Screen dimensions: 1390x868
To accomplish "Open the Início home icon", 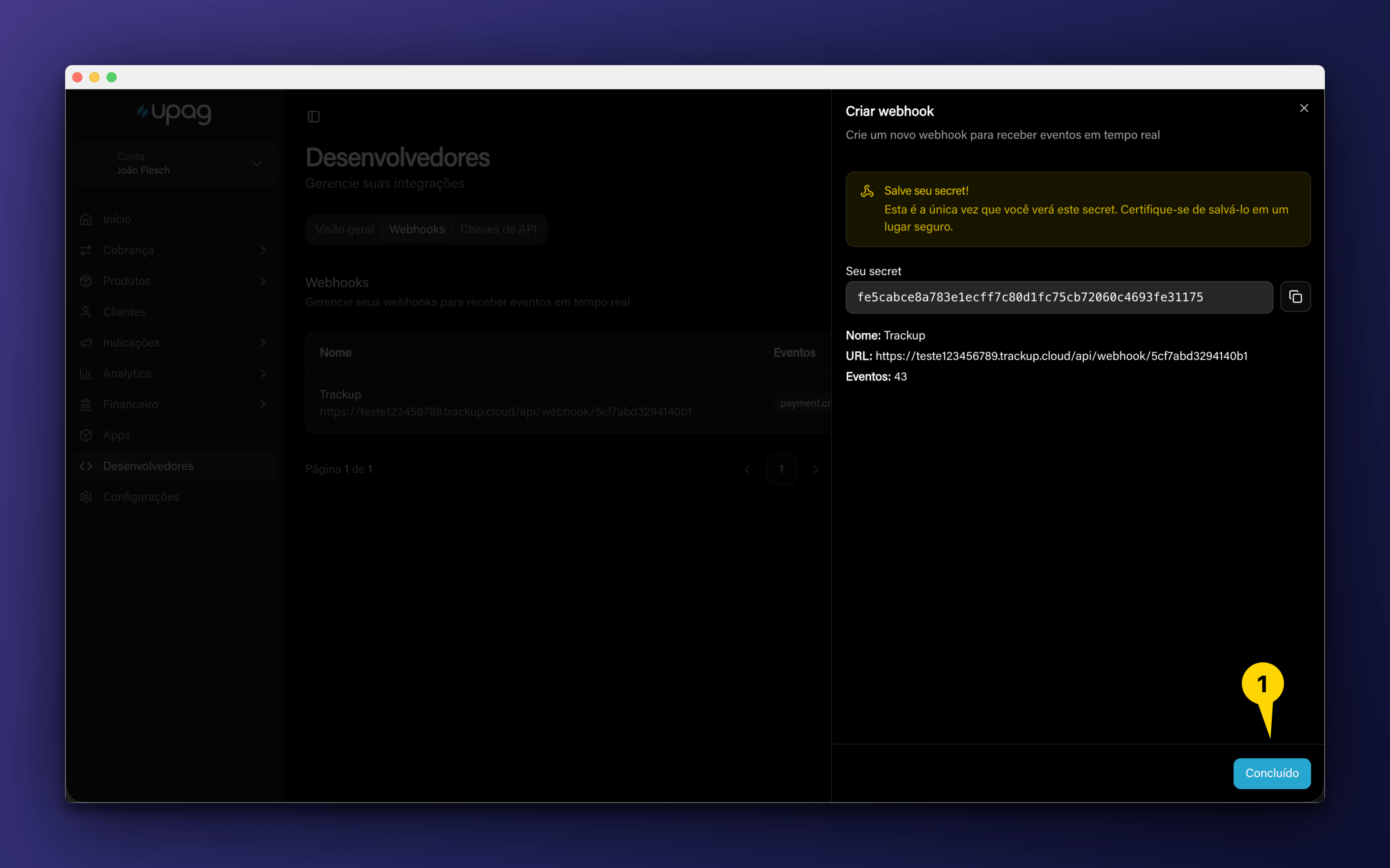I will coord(86,219).
